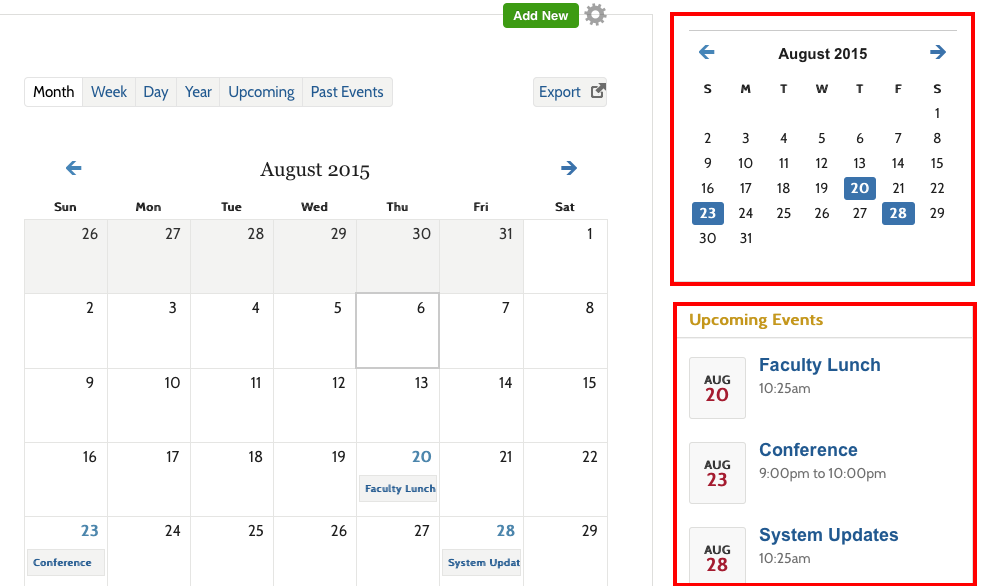
Task: Click the Aug 20 date badge
Action: point(717,387)
